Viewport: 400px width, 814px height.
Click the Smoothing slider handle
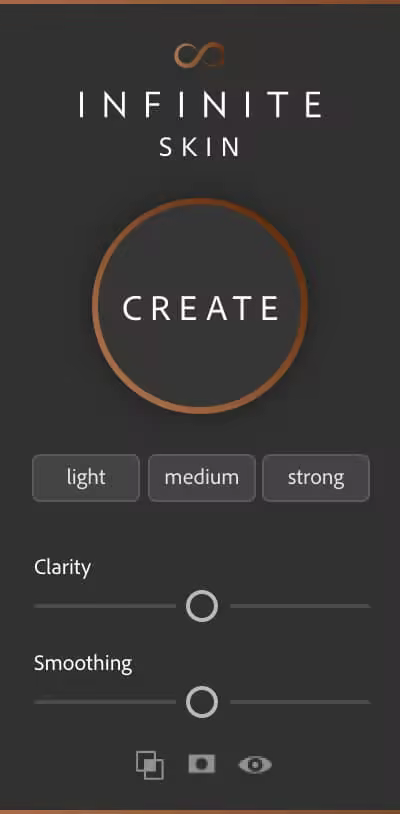202,702
